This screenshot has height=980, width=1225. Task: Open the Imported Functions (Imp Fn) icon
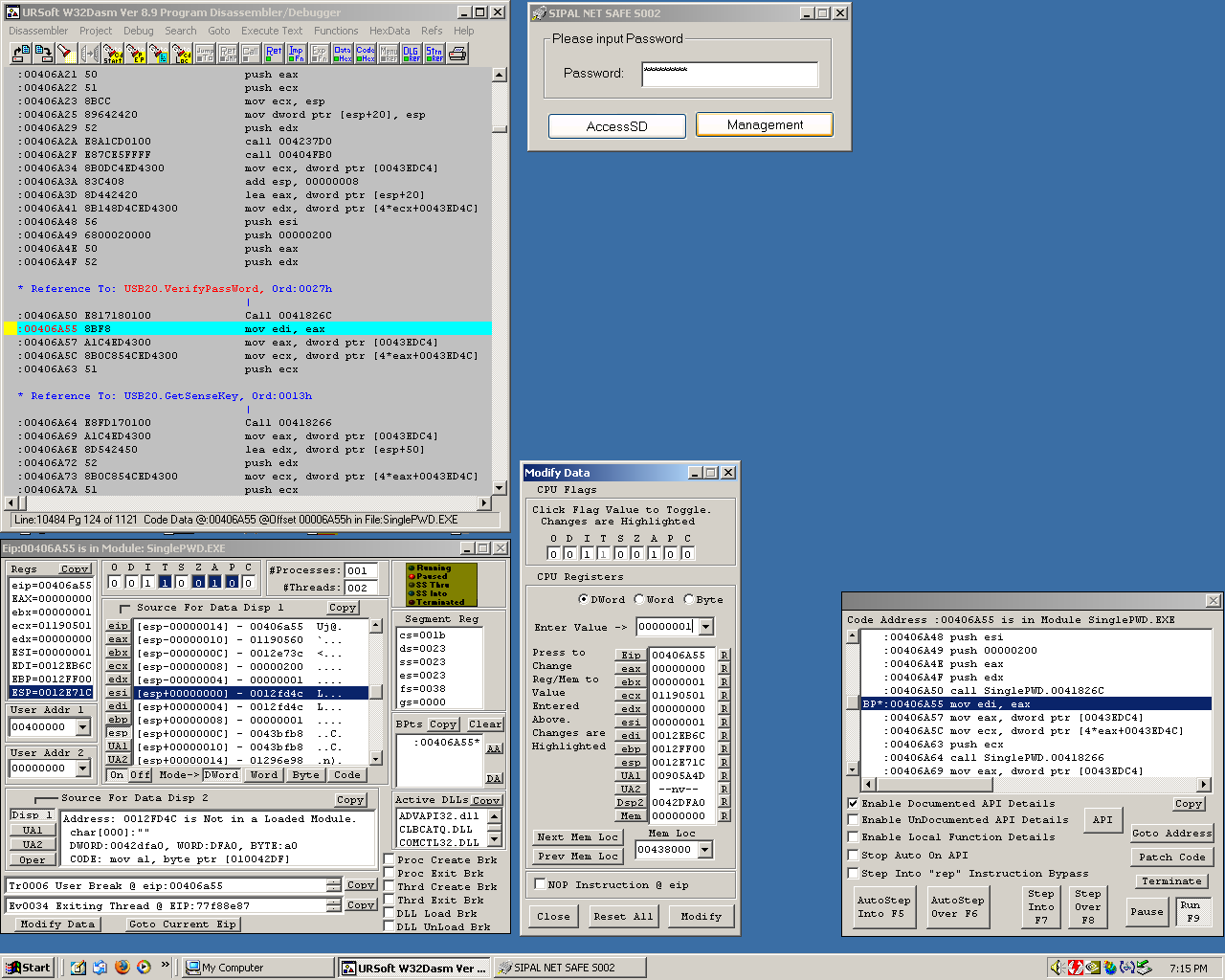pyautogui.click(x=297, y=54)
